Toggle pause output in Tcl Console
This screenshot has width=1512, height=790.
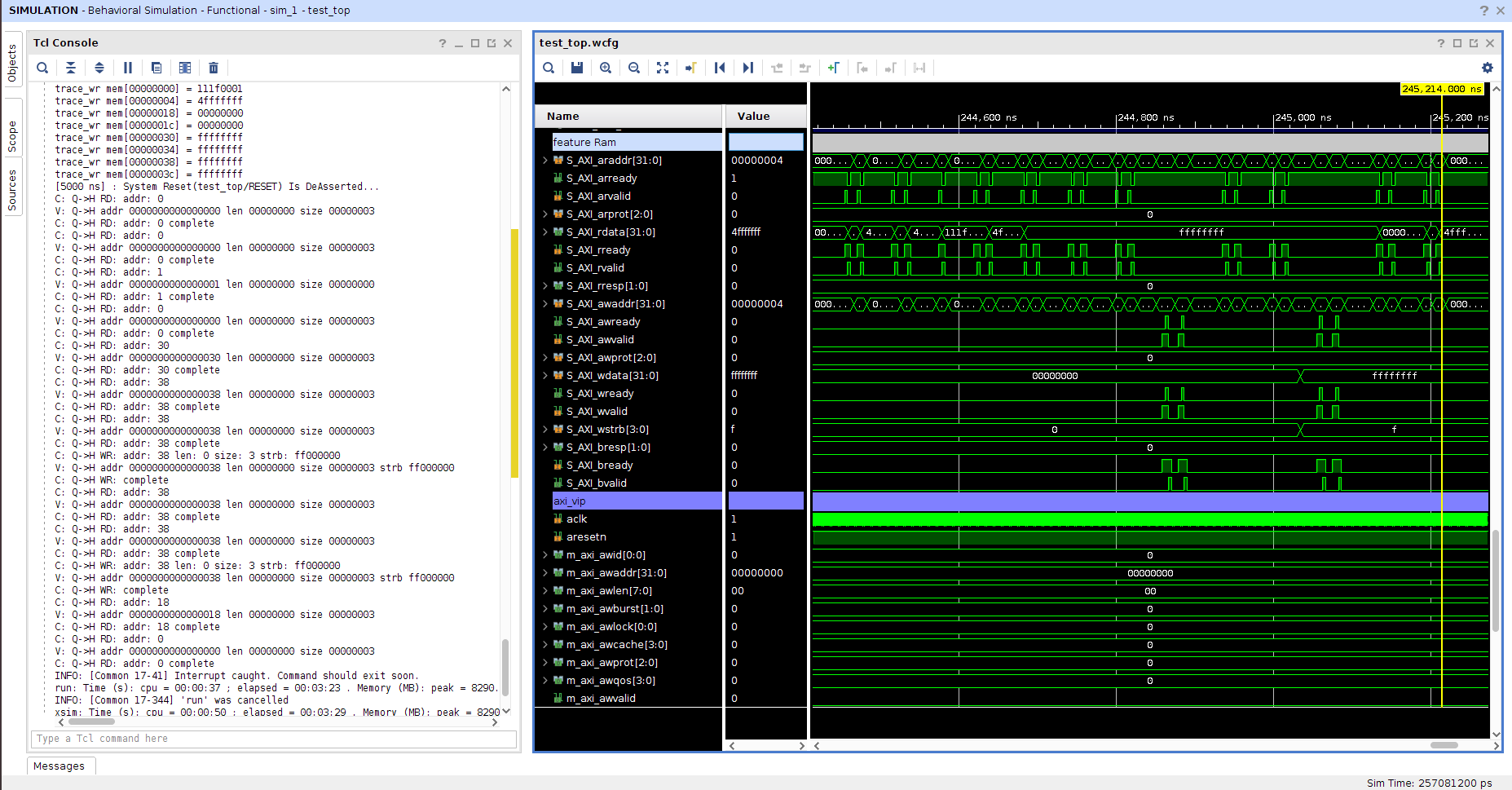(128, 68)
